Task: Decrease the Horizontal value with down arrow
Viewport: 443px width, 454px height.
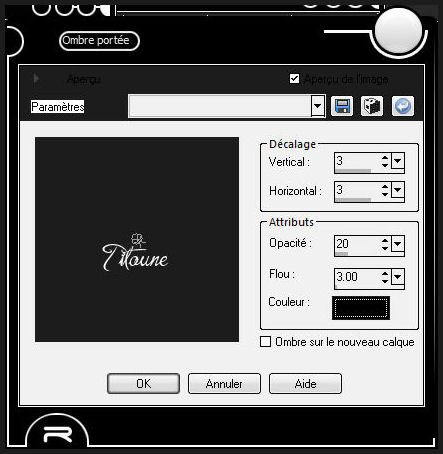Action: [x=385, y=194]
